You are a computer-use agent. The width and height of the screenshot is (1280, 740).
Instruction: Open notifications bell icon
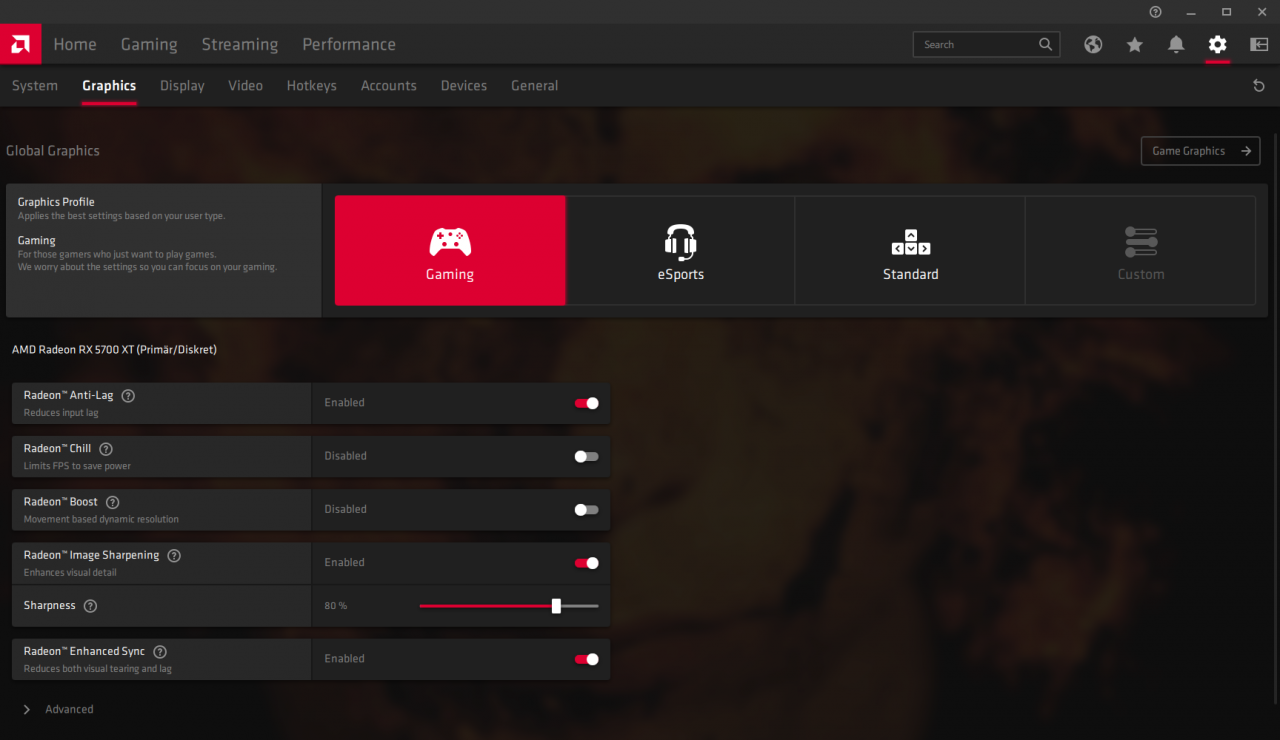pyautogui.click(x=1176, y=44)
